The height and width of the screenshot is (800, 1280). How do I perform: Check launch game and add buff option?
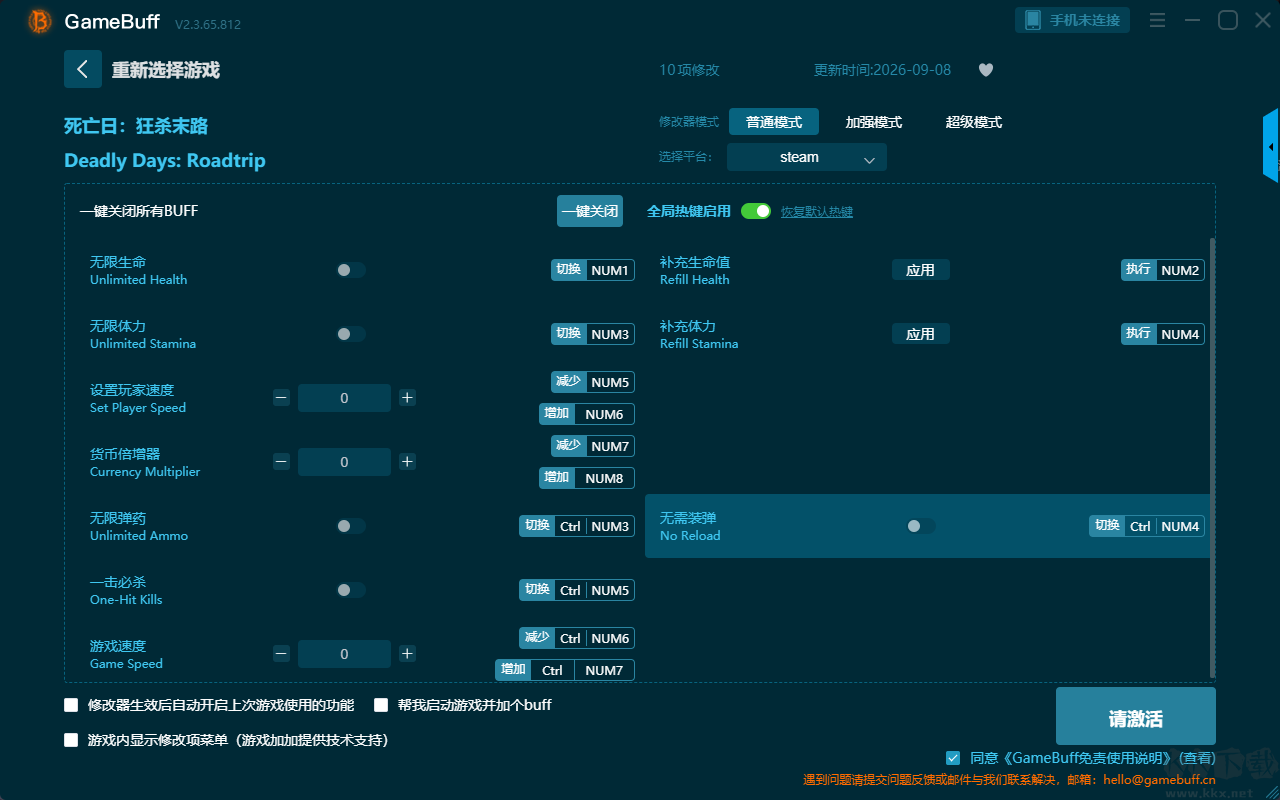pyautogui.click(x=381, y=705)
